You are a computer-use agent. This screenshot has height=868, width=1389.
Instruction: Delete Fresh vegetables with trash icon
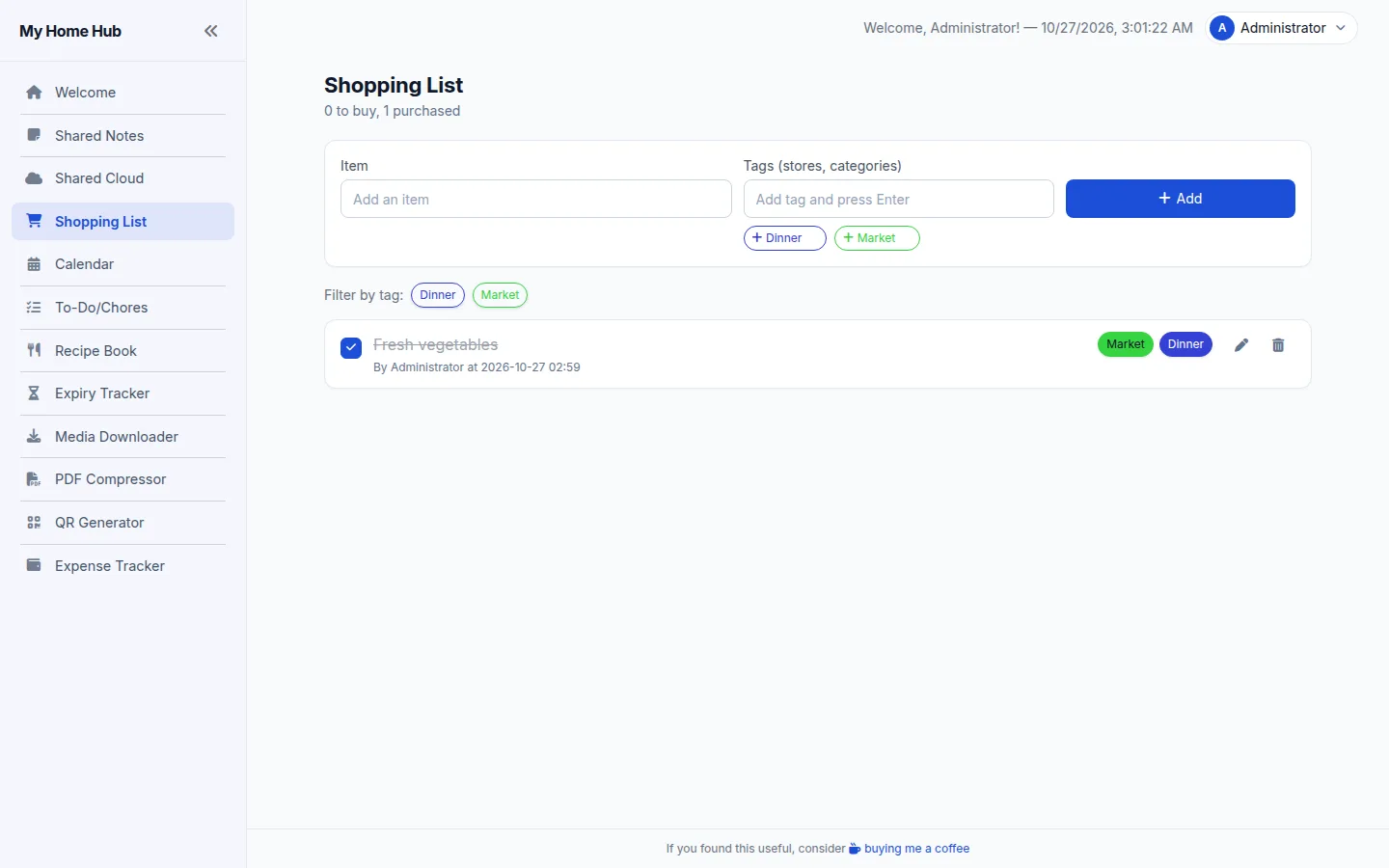(1278, 345)
